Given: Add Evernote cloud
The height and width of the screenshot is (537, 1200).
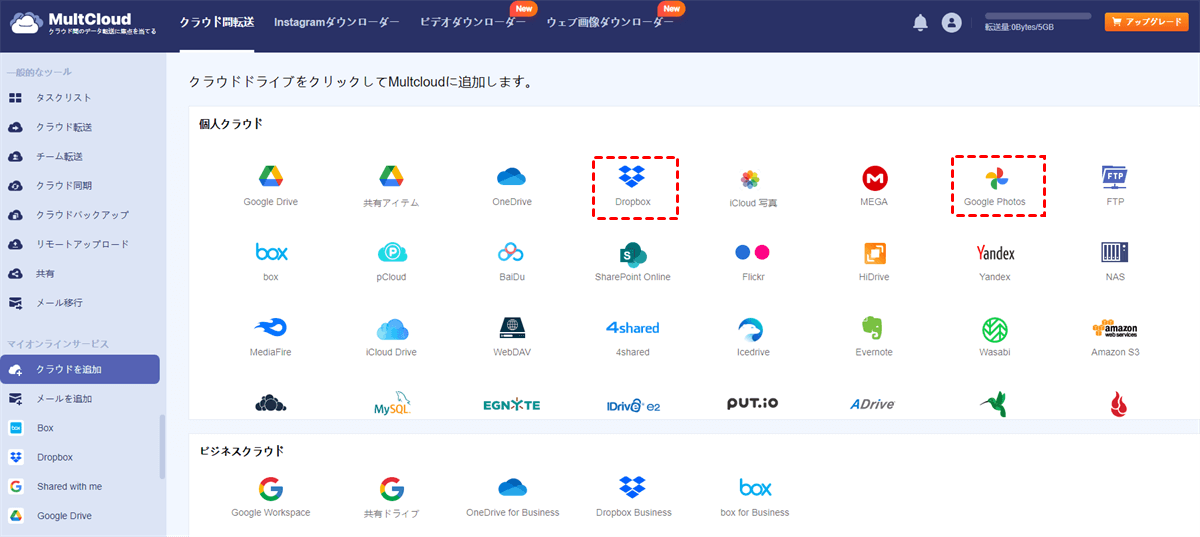Looking at the screenshot, I should 875,337.
